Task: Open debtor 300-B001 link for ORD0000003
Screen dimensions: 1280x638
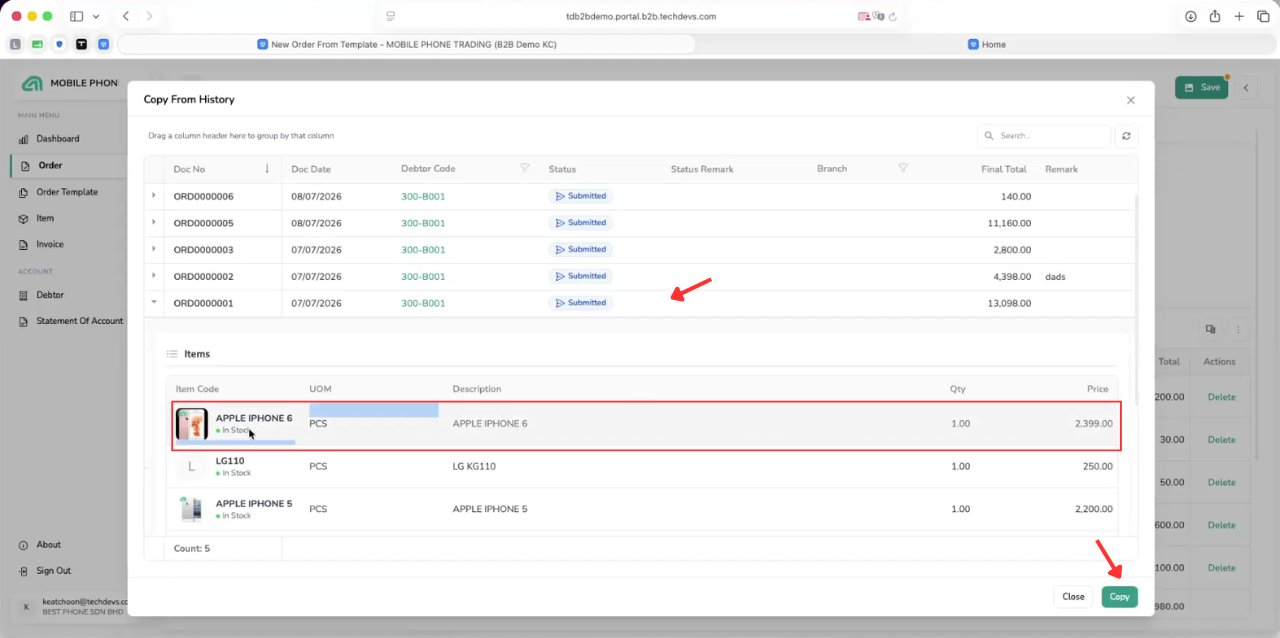Action: pos(423,250)
